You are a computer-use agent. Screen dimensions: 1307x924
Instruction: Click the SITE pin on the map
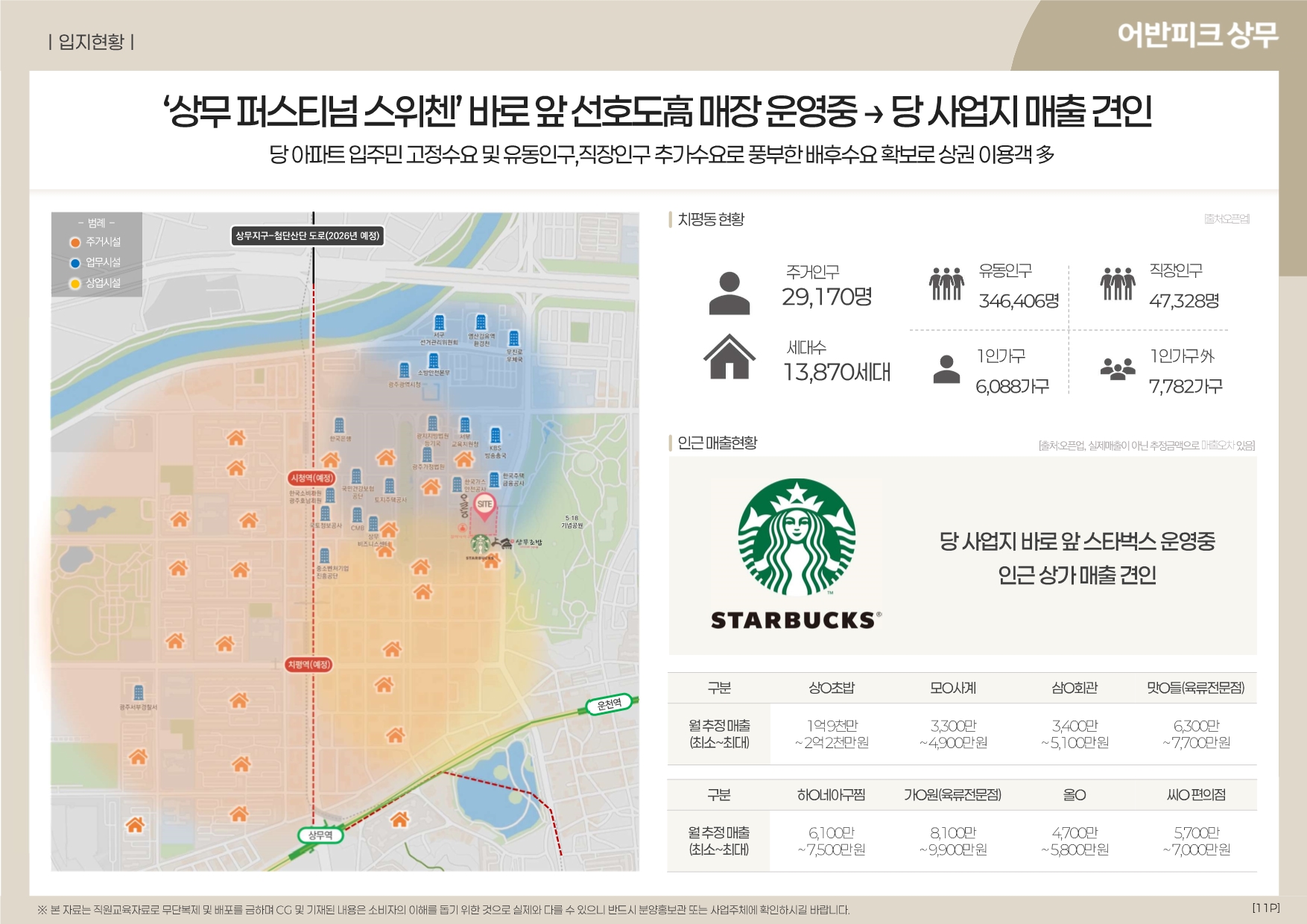coord(484,506)
